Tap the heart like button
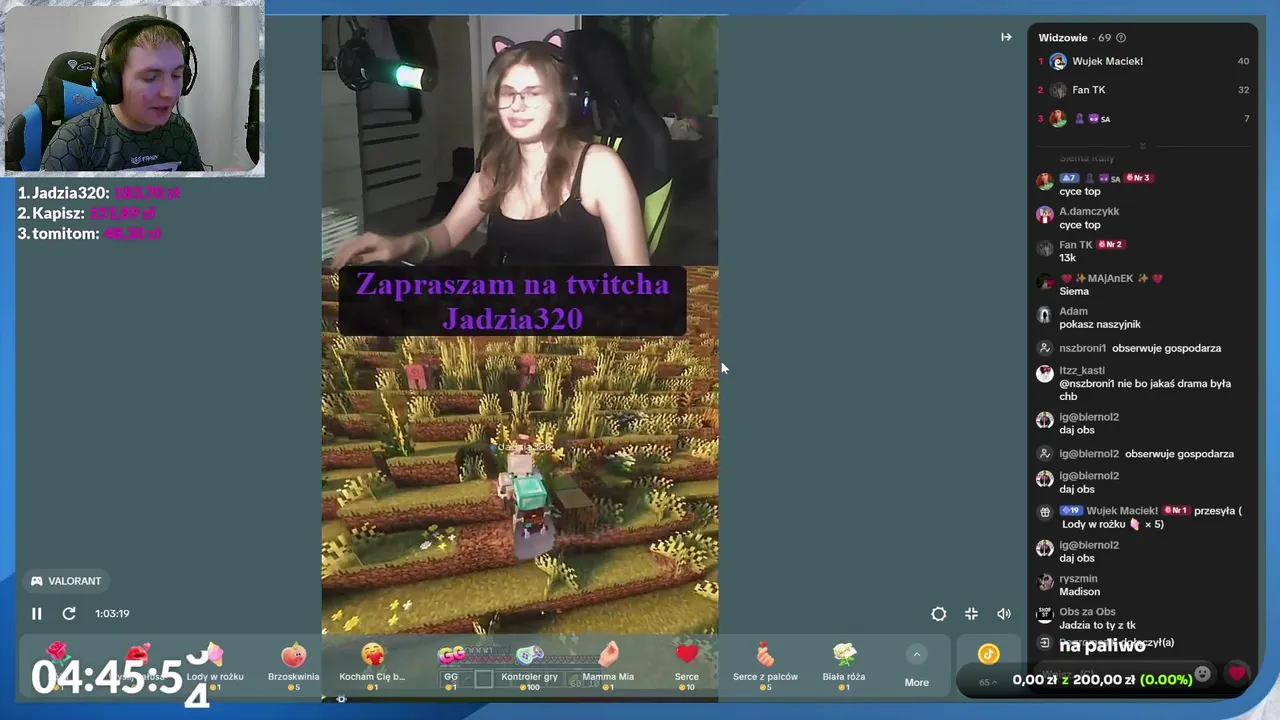The height and width of the screenshot is (720, 1280). [x=1237, y=673]
